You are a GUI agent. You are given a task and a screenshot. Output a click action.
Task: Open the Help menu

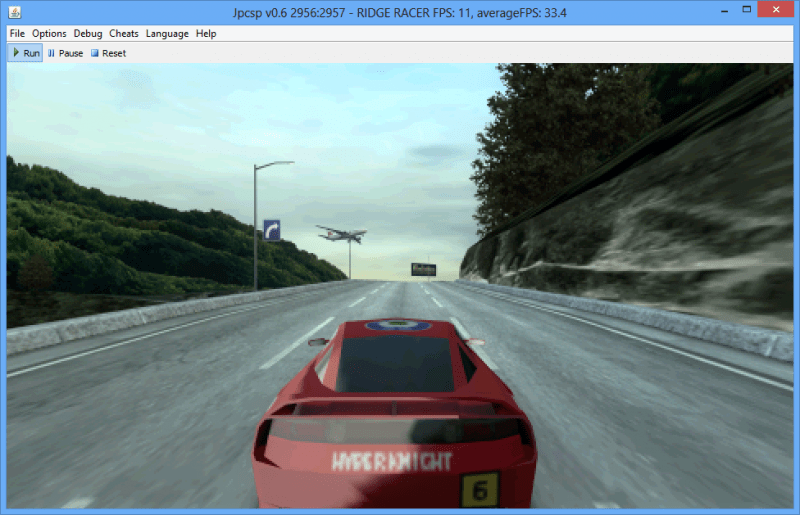(206, 34)
